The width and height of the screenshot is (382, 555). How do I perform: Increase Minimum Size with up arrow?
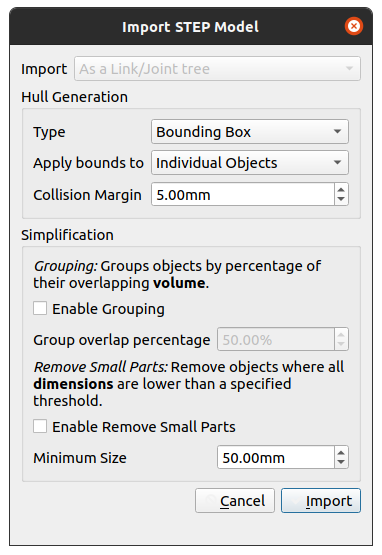(x=341, y=453)
